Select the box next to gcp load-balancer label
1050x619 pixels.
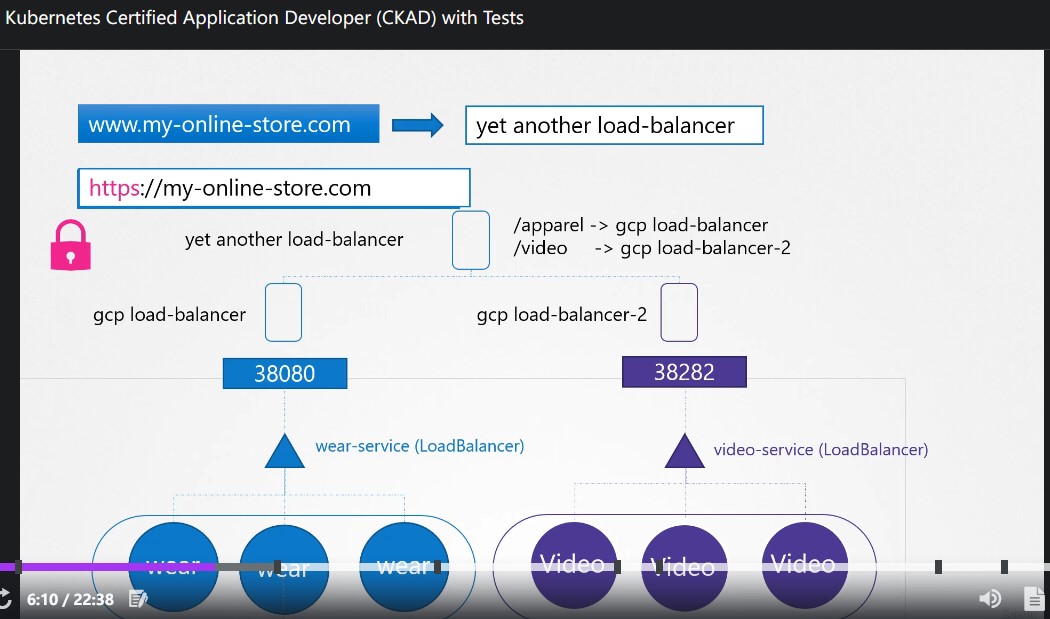click(283, 312)
